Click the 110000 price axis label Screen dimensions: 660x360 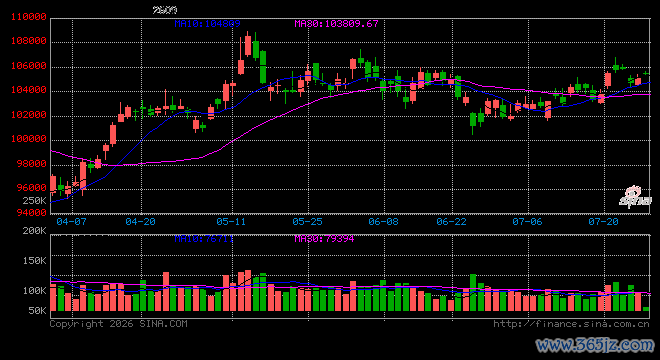click(29, 17)
